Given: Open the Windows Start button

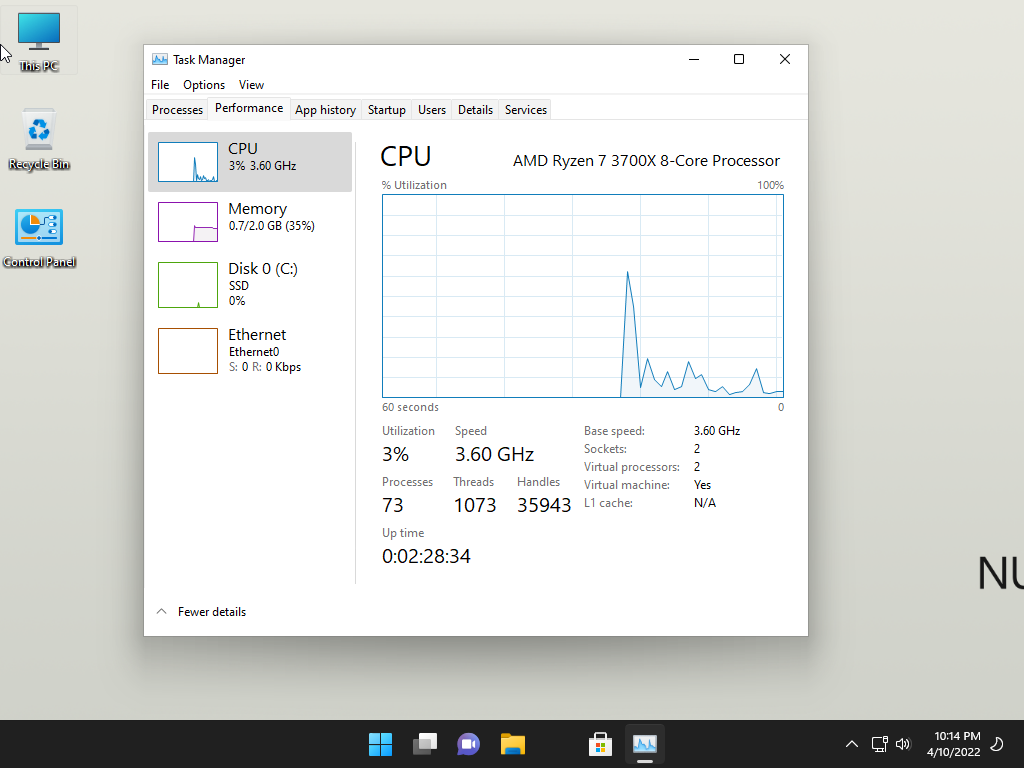Looking at the screenshot, I should (x=380, y=744).
